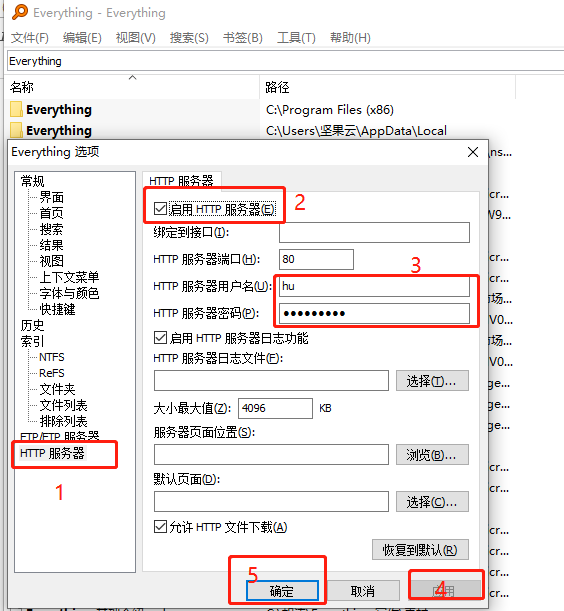This screenshot has width=564, height=611.
Task: Toggle 启用 HTTP 服务器日志功能 checkbox
Action: coord(160,338)
